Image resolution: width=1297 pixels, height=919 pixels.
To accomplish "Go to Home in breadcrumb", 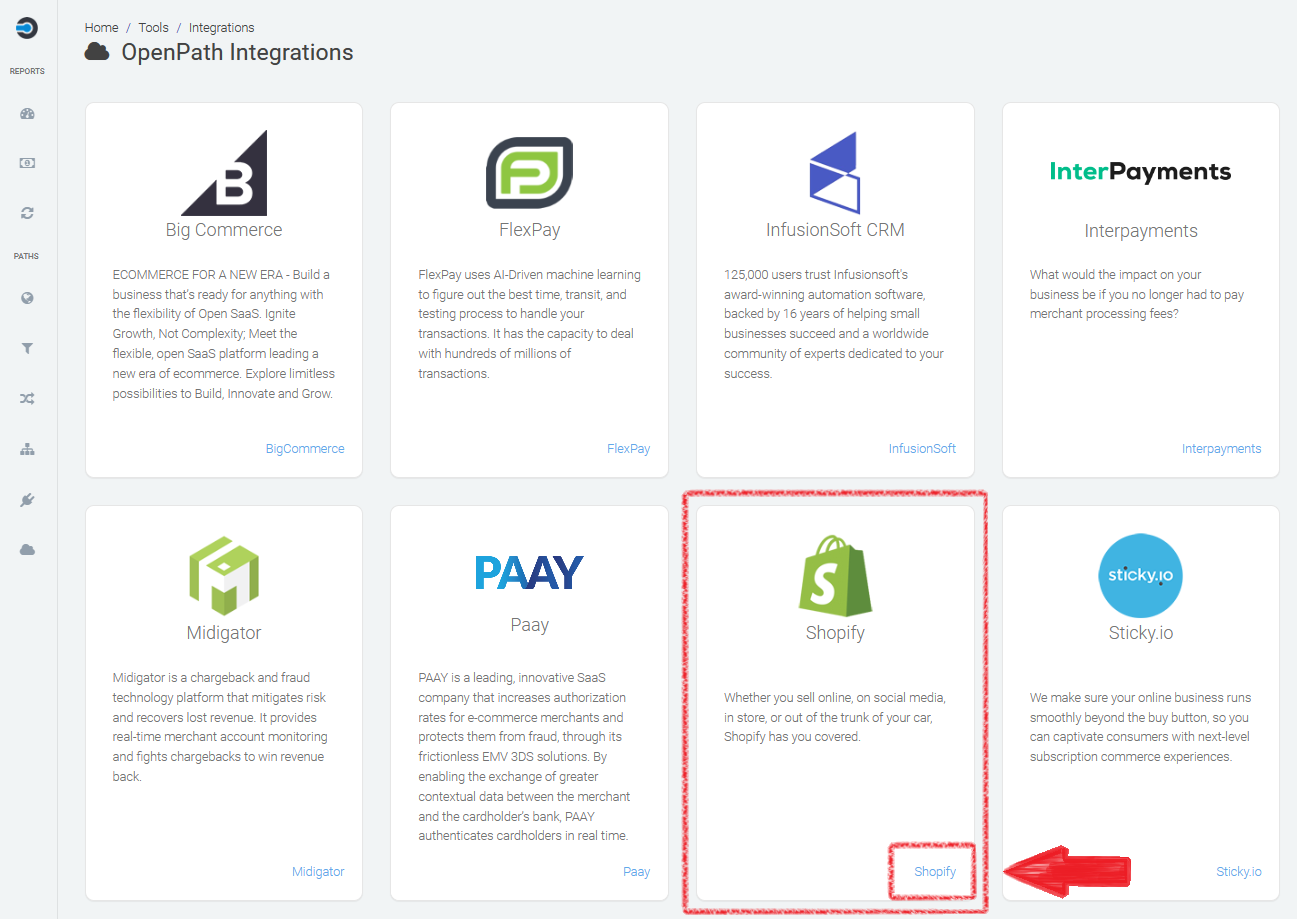I will click(102, 28).
